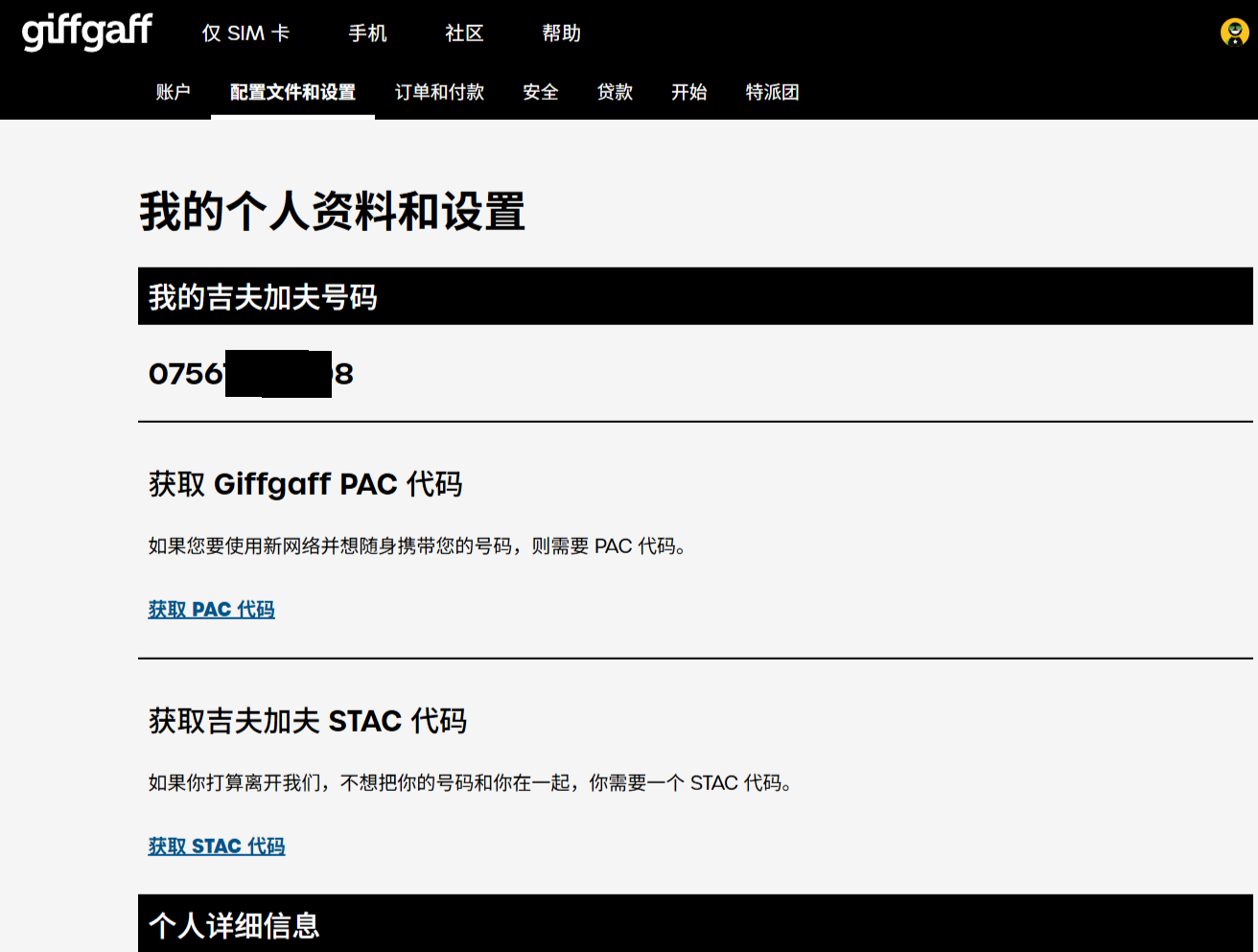Open the 贷款 tab
The image size is (1258, 952).
[615, 92]
